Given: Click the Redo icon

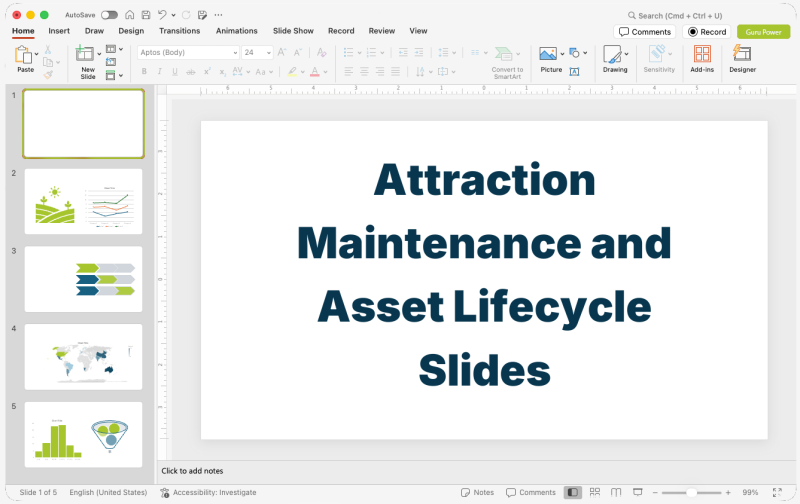Looking at the screenshot, I should (186, 15).
